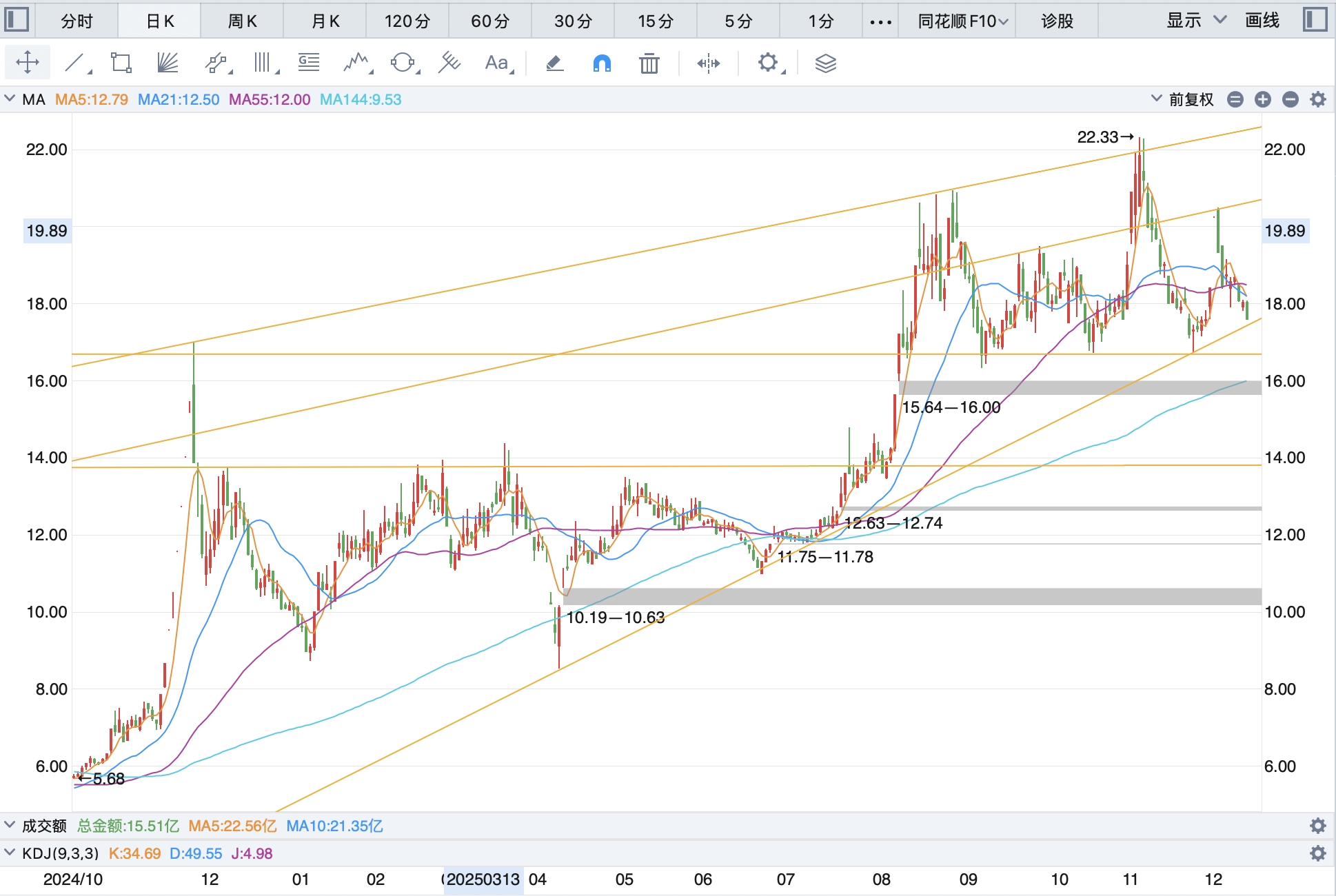Click the 画线 drawing button

click(x=1262, y=21)
